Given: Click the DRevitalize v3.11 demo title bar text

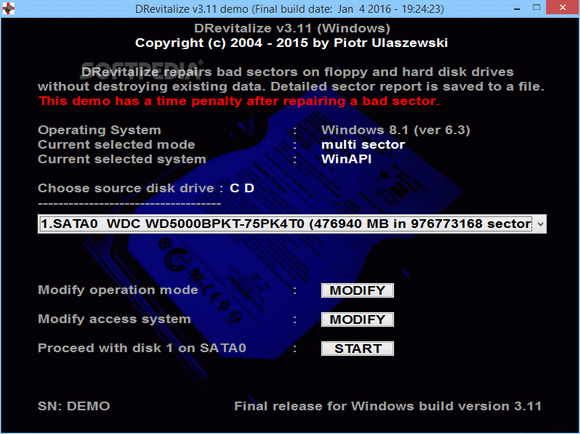Looking at the screenshot, I should [x=289, y=9].
